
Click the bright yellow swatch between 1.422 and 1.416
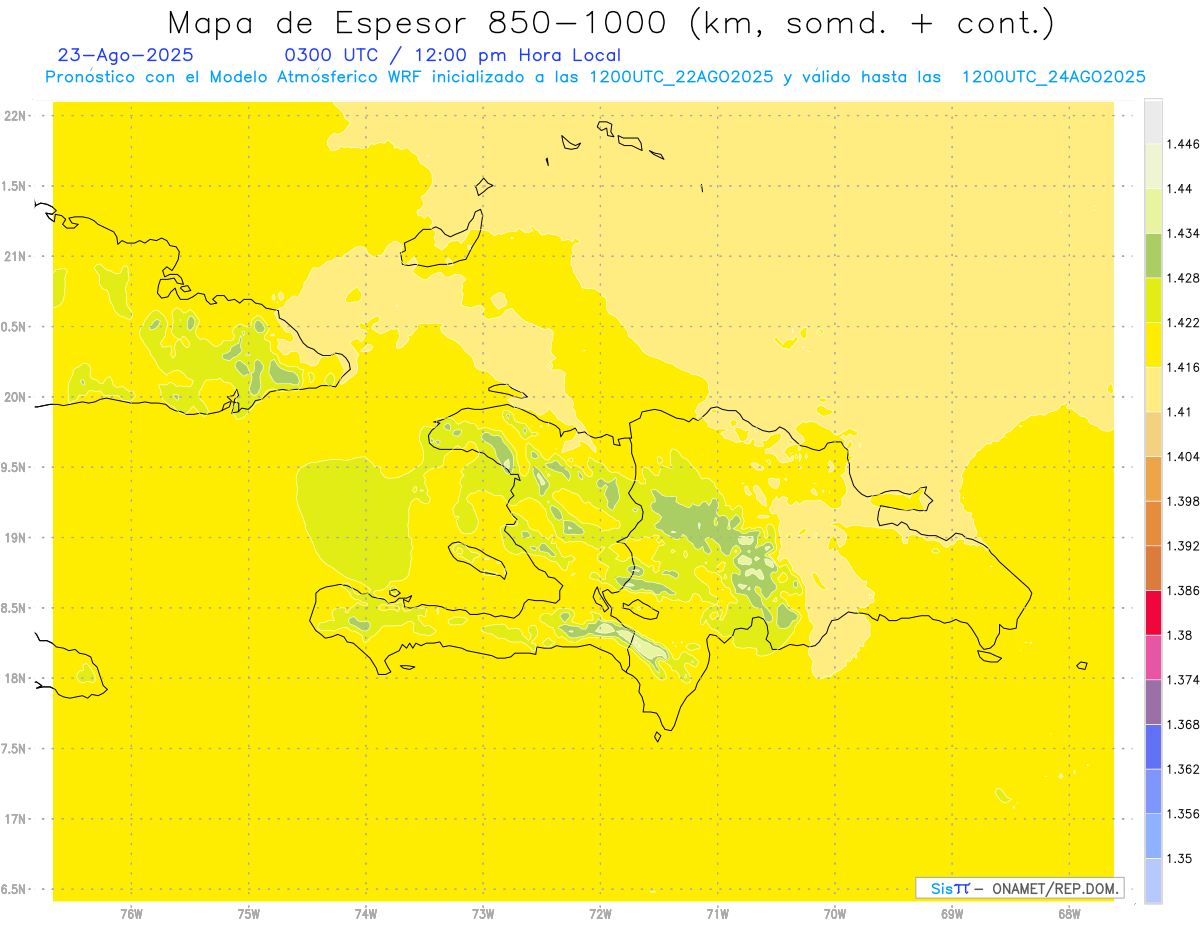click(x=1153, y=344)
